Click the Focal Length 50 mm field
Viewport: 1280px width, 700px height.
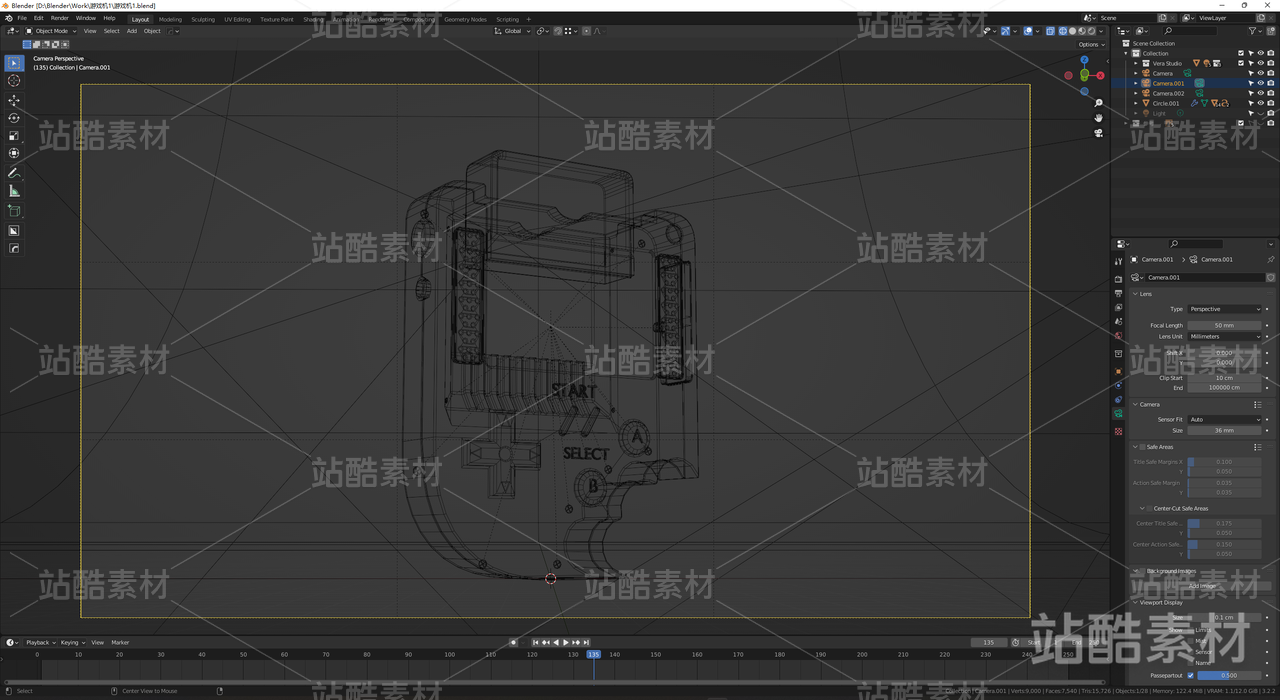click(1225, 325)
